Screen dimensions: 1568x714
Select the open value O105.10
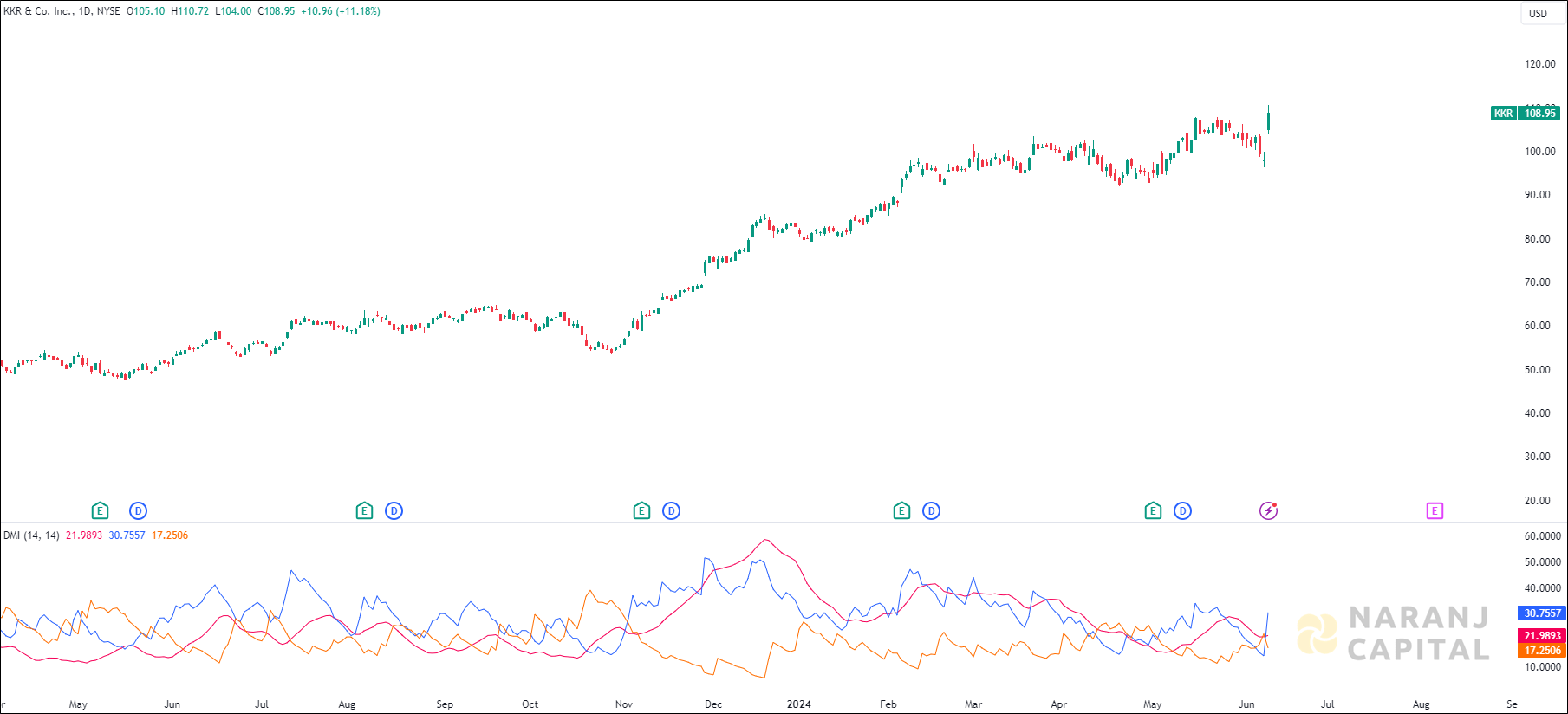pyautogui.click(x=146, y=11)
